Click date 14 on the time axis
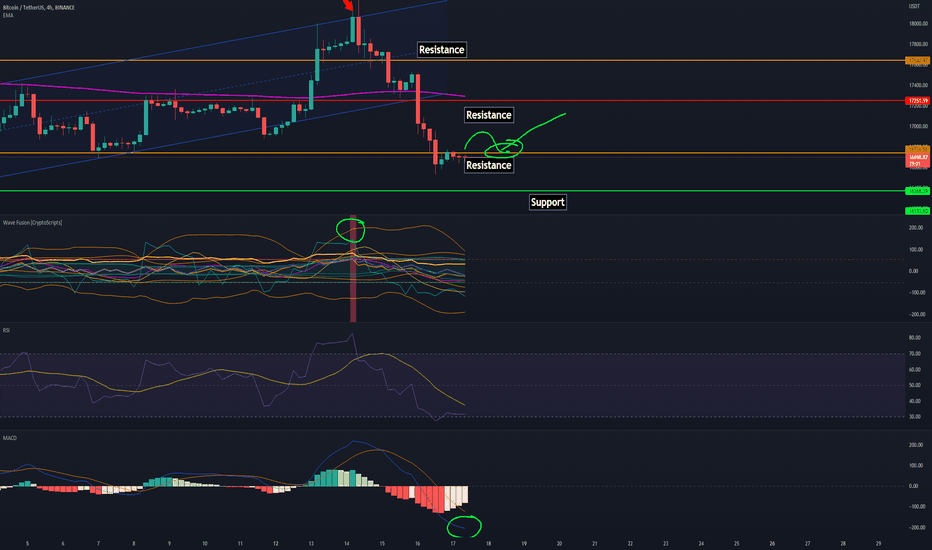This screenshot has height=550, width=932. 347,543
